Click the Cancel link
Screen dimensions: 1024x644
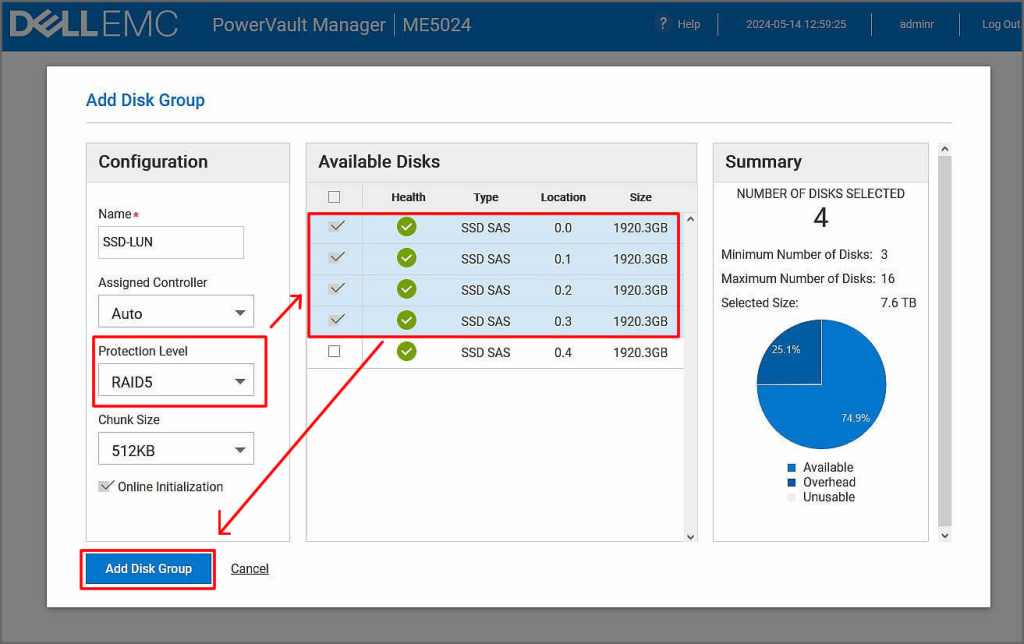click(x=250, y=569)
